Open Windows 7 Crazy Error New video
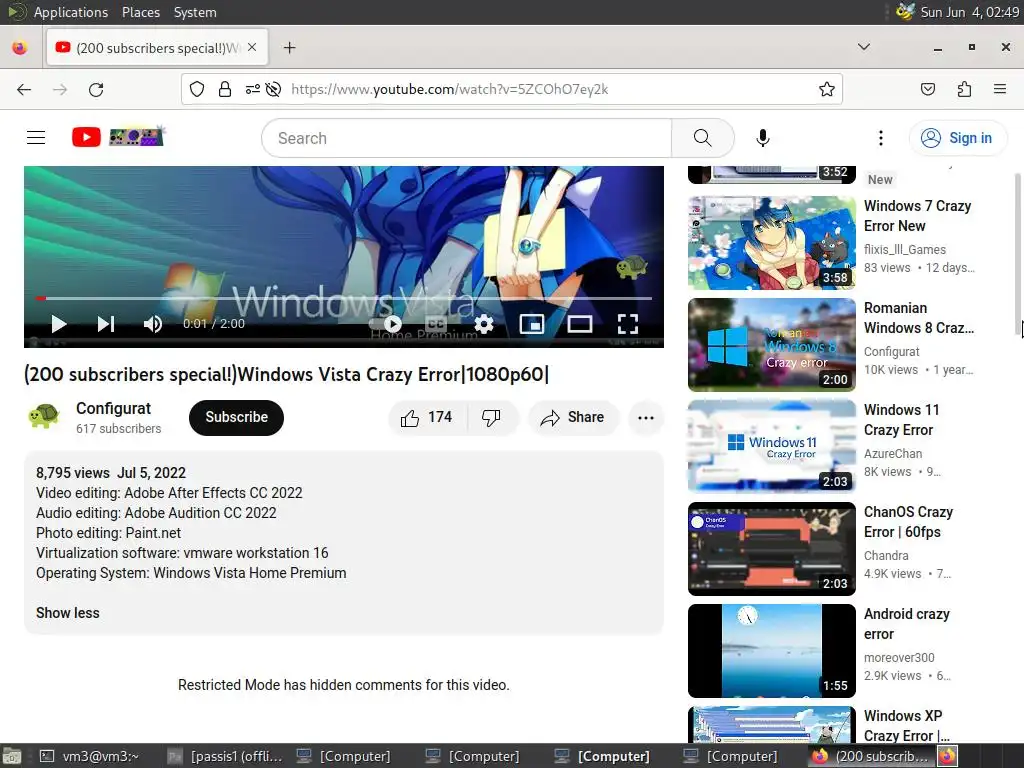This screenshot has width=1024, height=768. (917, 216)
